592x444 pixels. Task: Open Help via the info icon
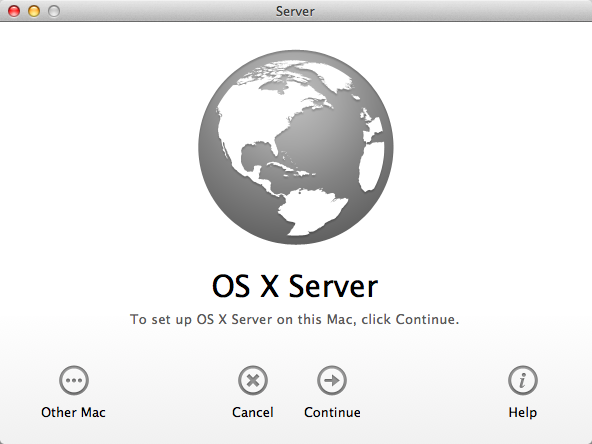523,380
